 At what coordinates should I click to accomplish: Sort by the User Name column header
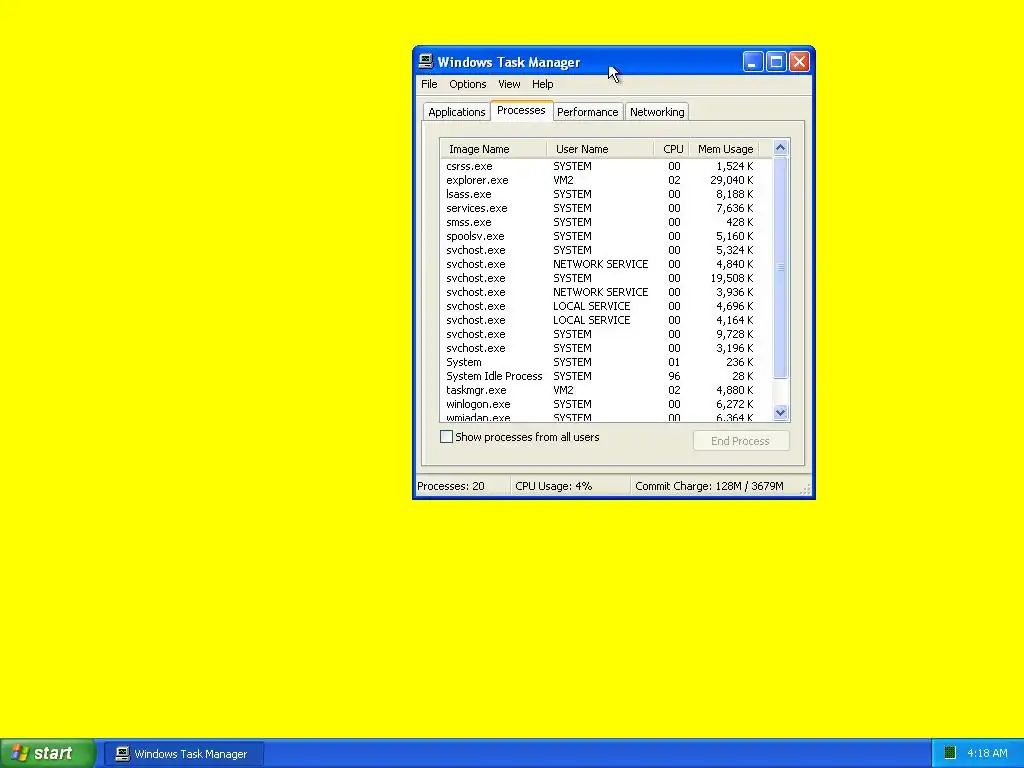(x=600, y=149)
